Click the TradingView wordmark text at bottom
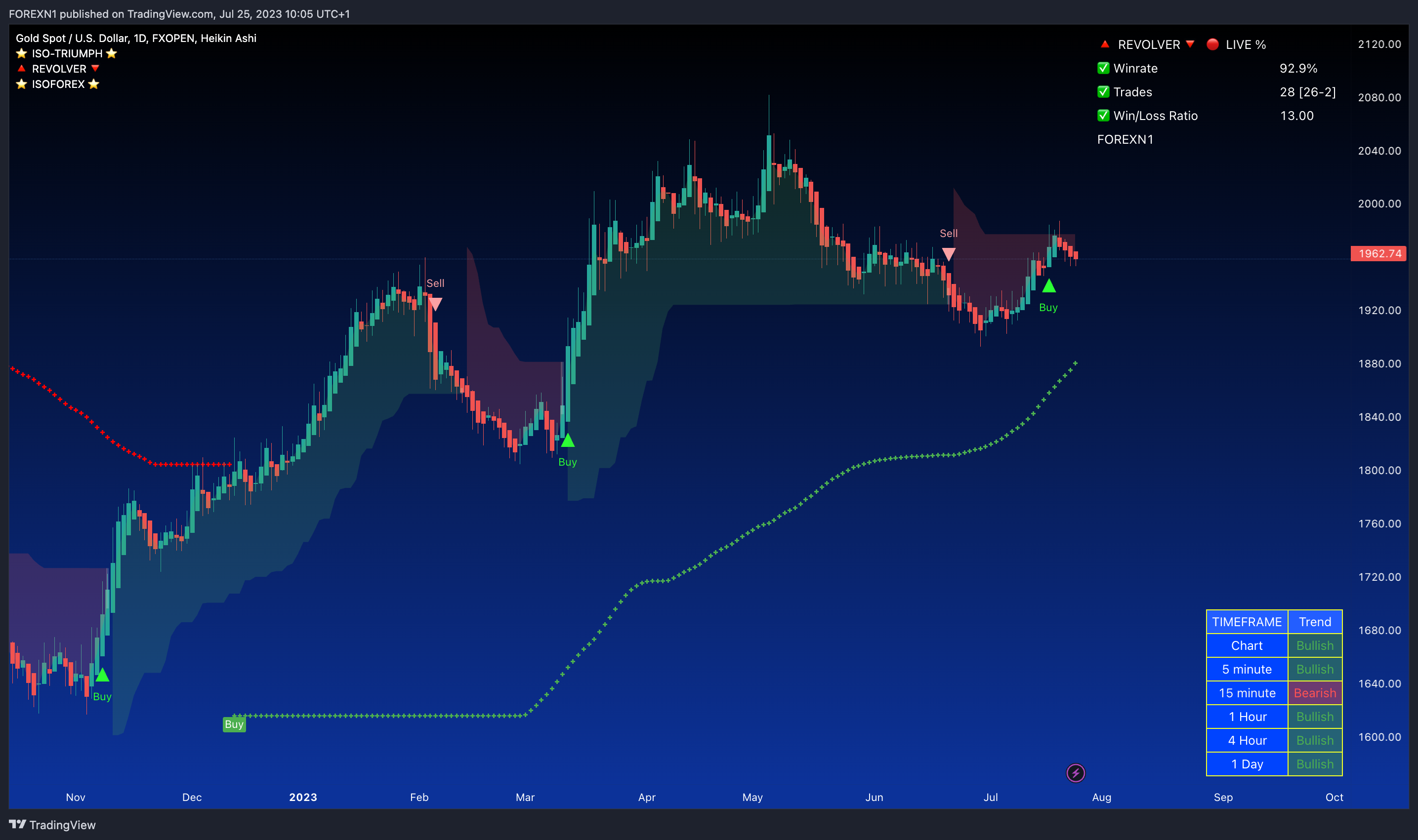The height and width of the screenshot is (840, 1418). pos(62,825)
